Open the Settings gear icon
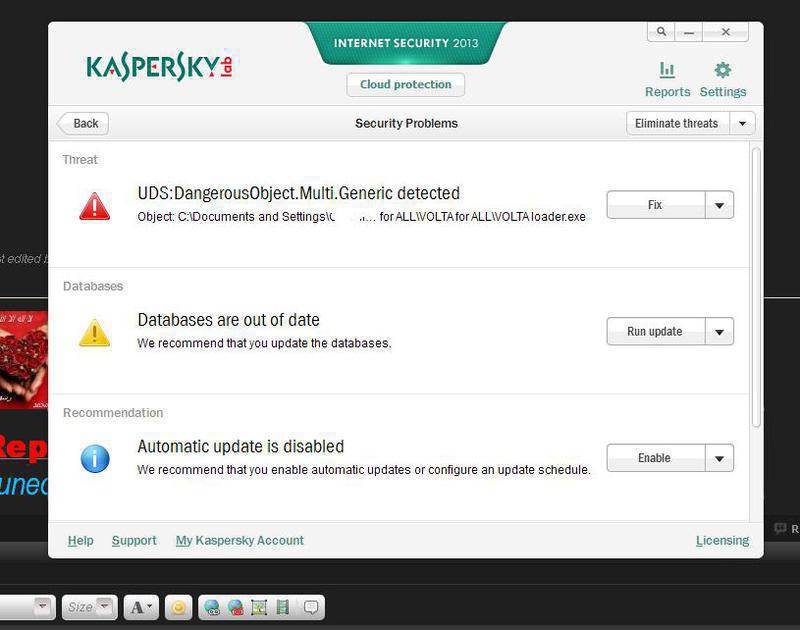800x630 pixels. [x=722, y=70]
